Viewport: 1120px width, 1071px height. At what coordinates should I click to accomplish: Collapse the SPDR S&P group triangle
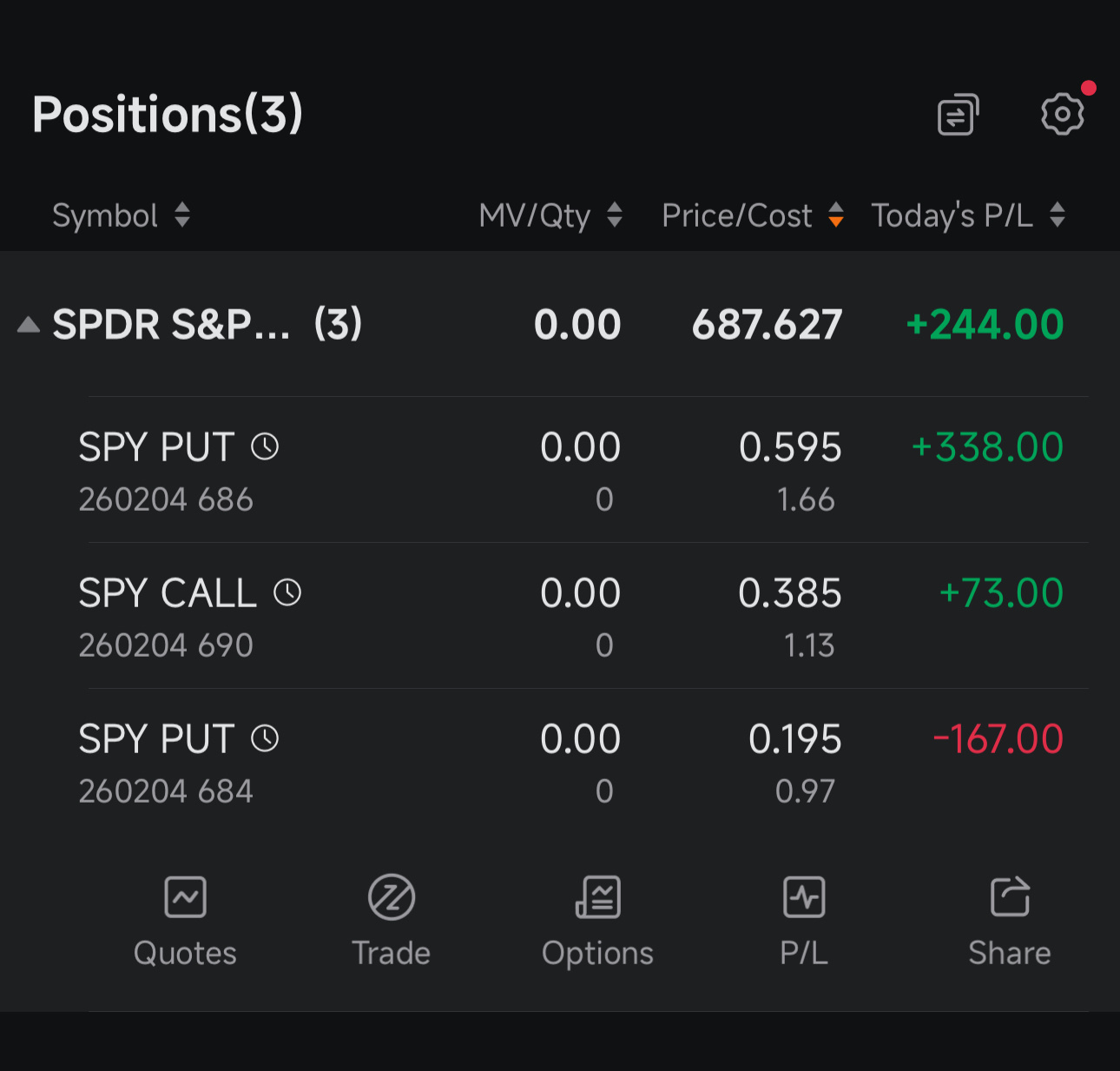[x=29, y=325]
